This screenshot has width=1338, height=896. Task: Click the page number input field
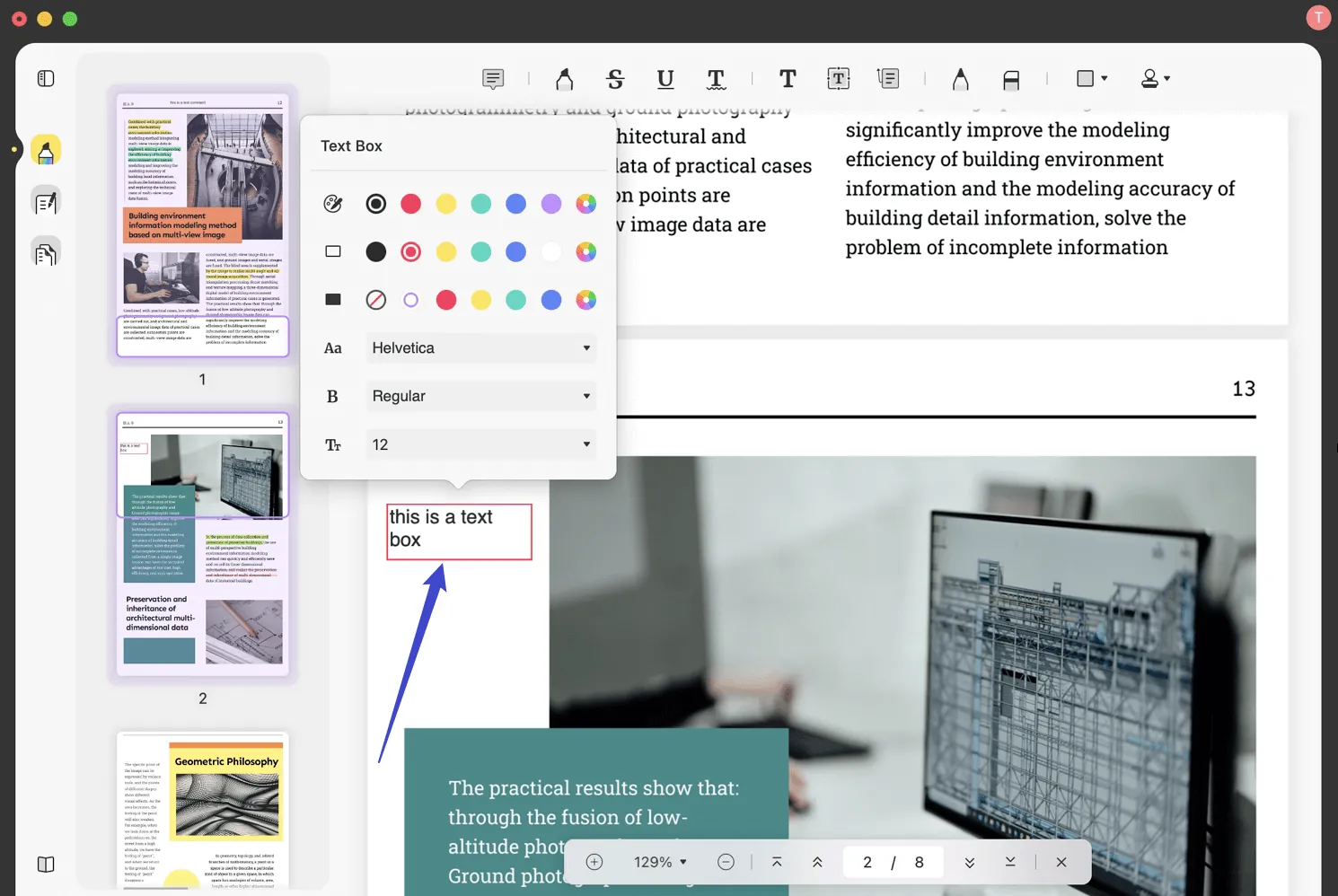point(867,862)
